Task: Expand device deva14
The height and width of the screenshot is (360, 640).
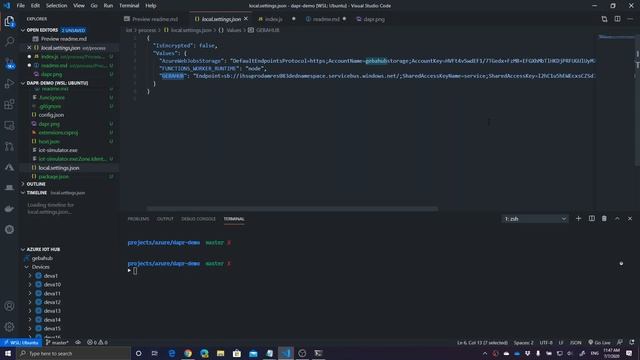Action: pyautogui.click(x=30, y=320)
